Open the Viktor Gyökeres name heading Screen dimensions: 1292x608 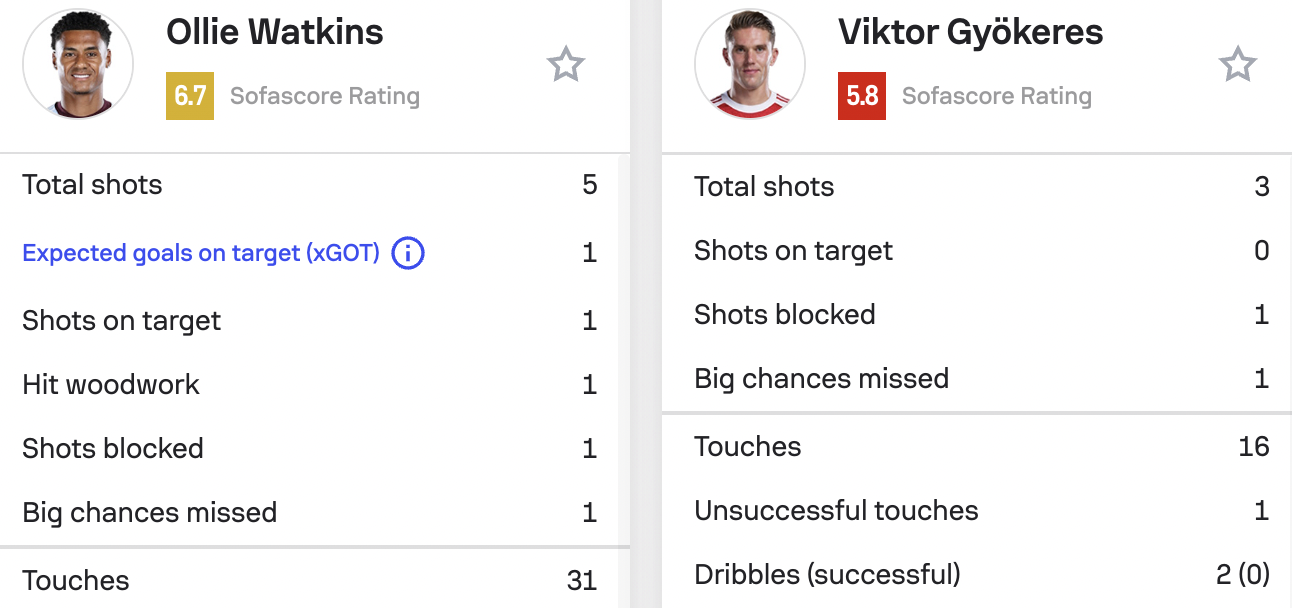tap(971, 32)
